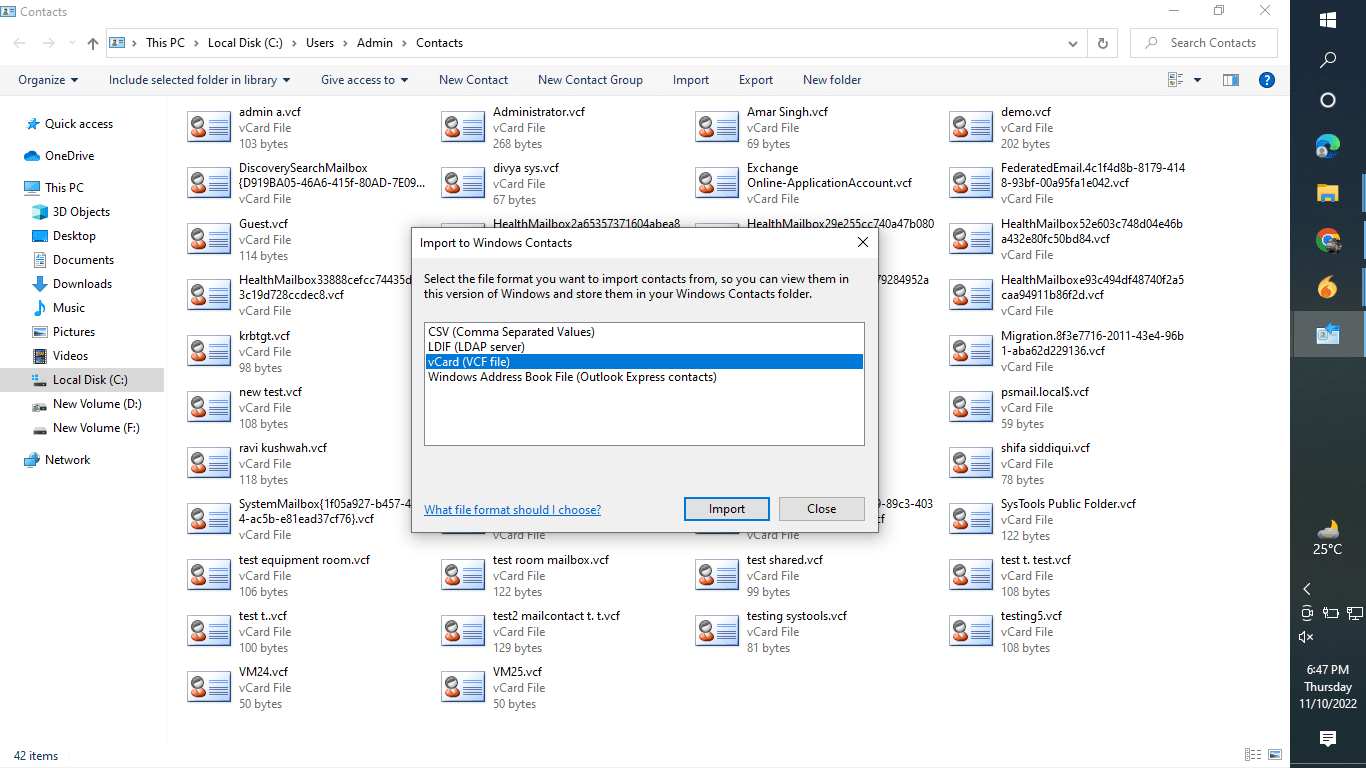Open the taskbar Search icon

[x=1328, y=60]
